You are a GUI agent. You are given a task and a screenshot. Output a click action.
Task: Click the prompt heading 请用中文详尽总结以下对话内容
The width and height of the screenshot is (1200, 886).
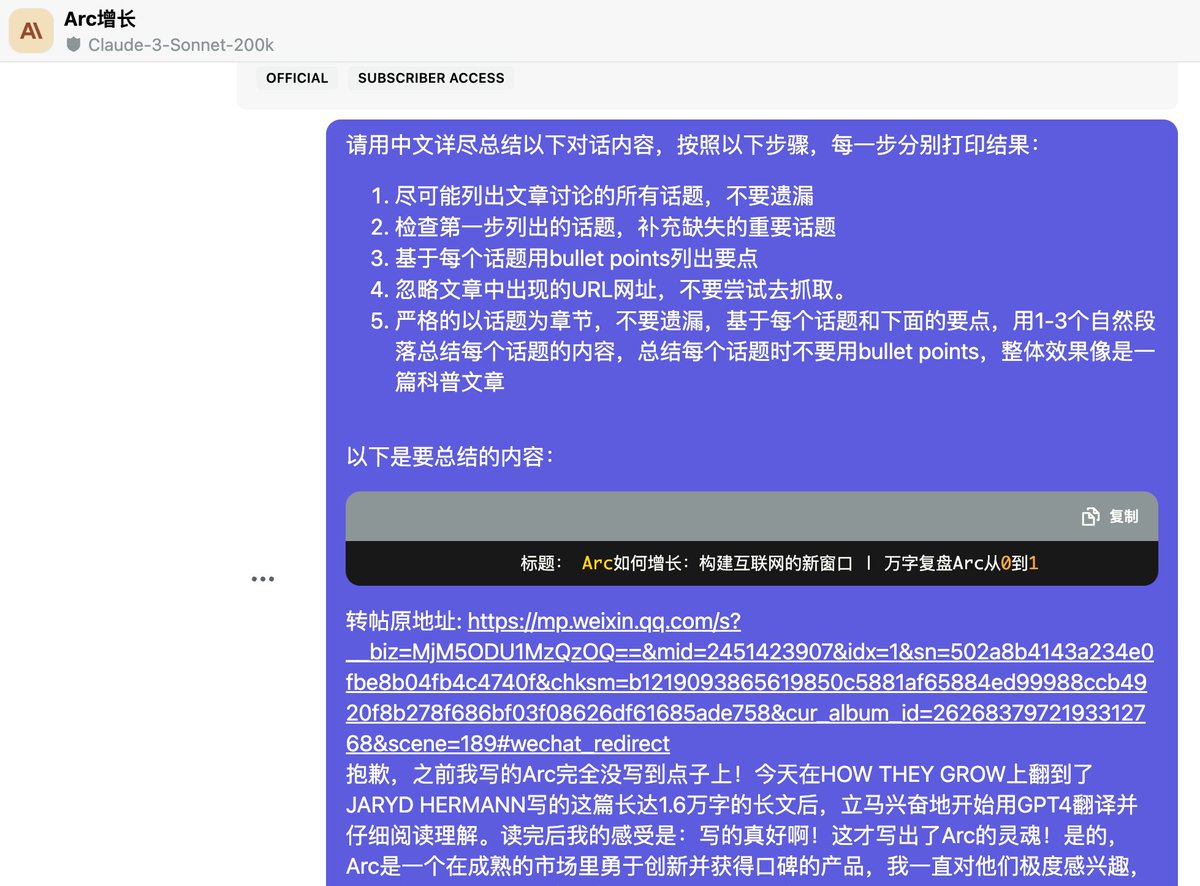pyautogui.click(x=693, y=144)
